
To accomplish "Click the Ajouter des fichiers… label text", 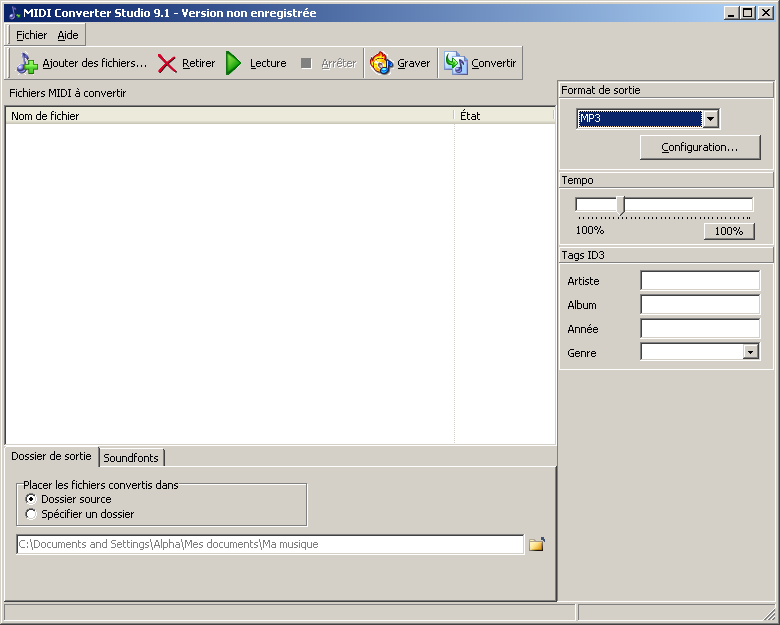I will (95, 63).
